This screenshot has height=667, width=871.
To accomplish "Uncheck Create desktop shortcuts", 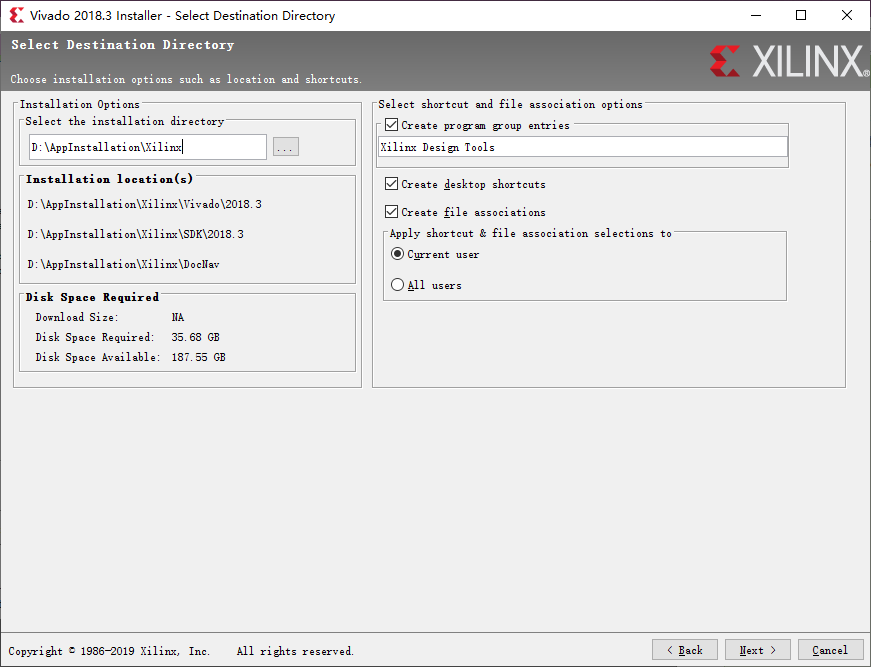I will pos(392,184).
